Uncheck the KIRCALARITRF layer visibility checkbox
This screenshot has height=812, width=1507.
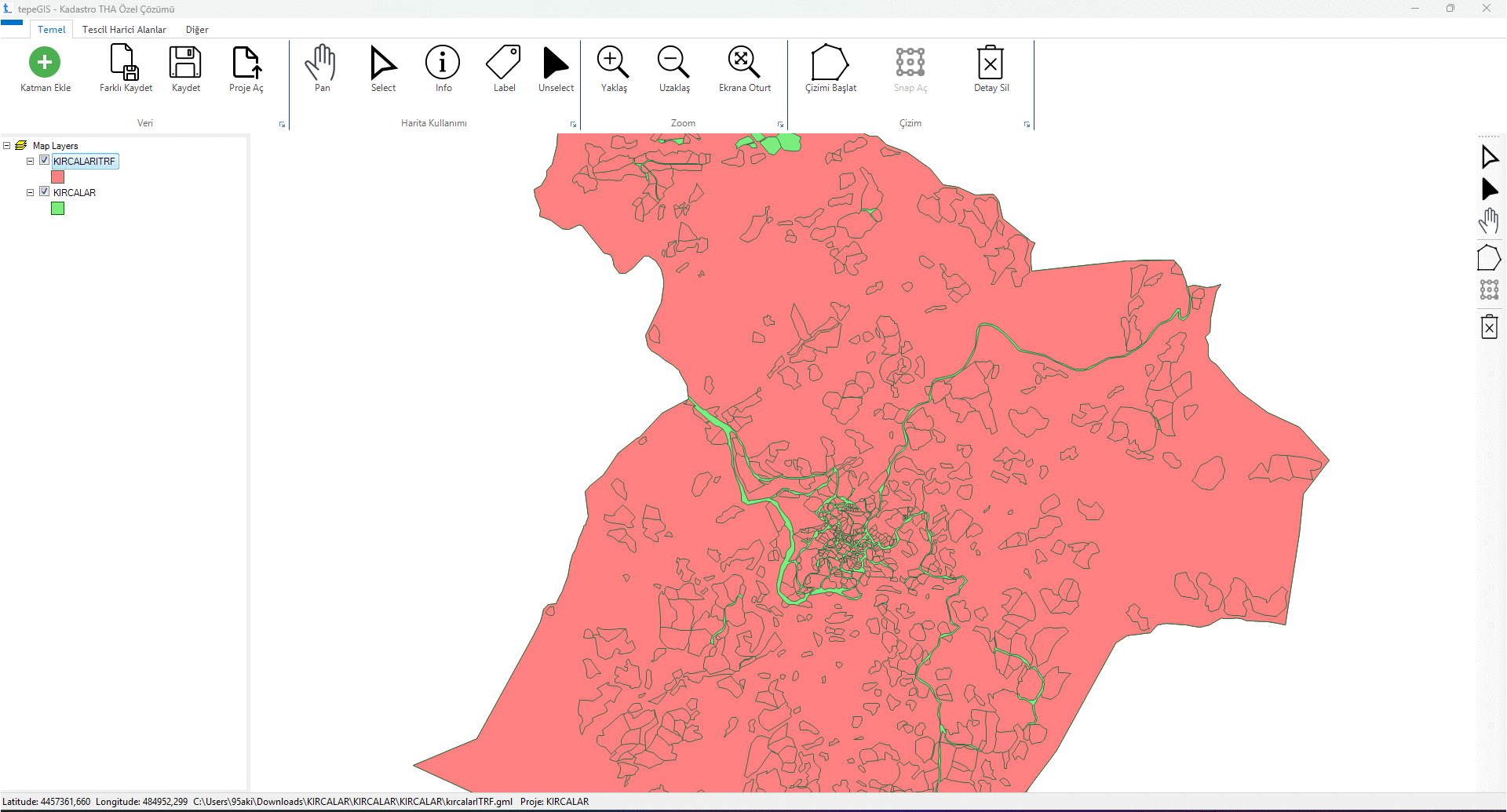(45, 160)
